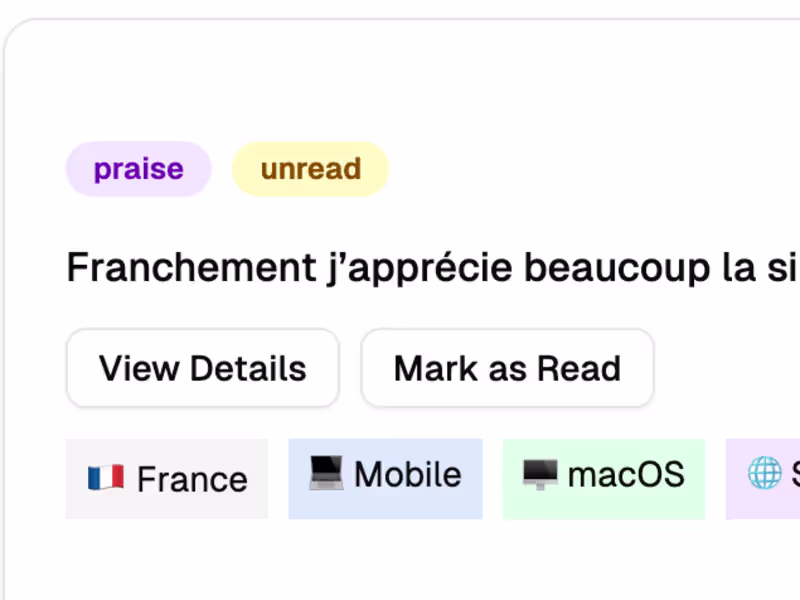This screenshot has width=800, height=600.
Task: Select the yellow unread status badge
Action: (310, 169)
